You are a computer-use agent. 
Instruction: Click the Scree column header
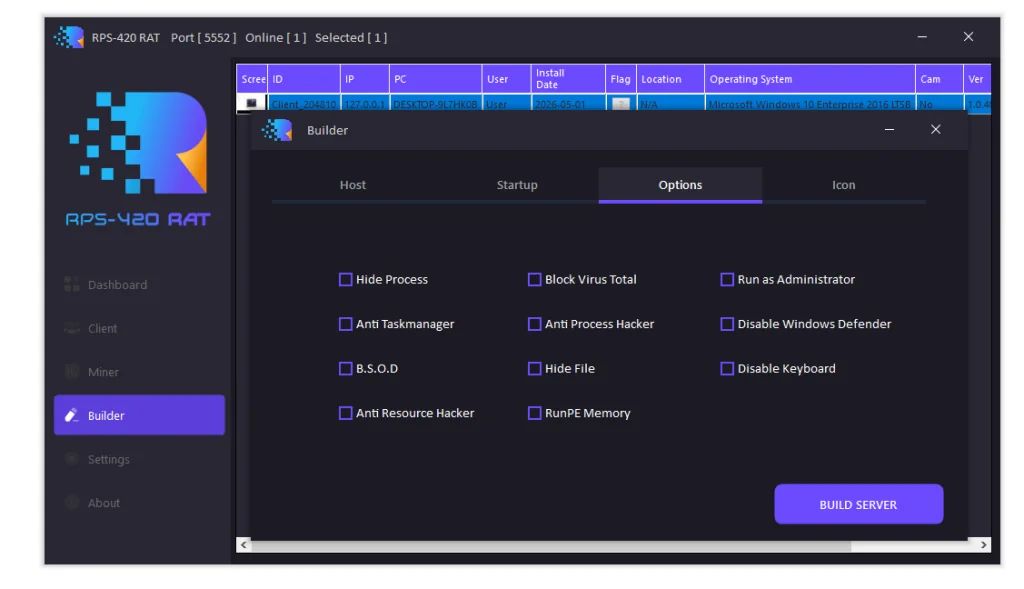tap(252, 79)
